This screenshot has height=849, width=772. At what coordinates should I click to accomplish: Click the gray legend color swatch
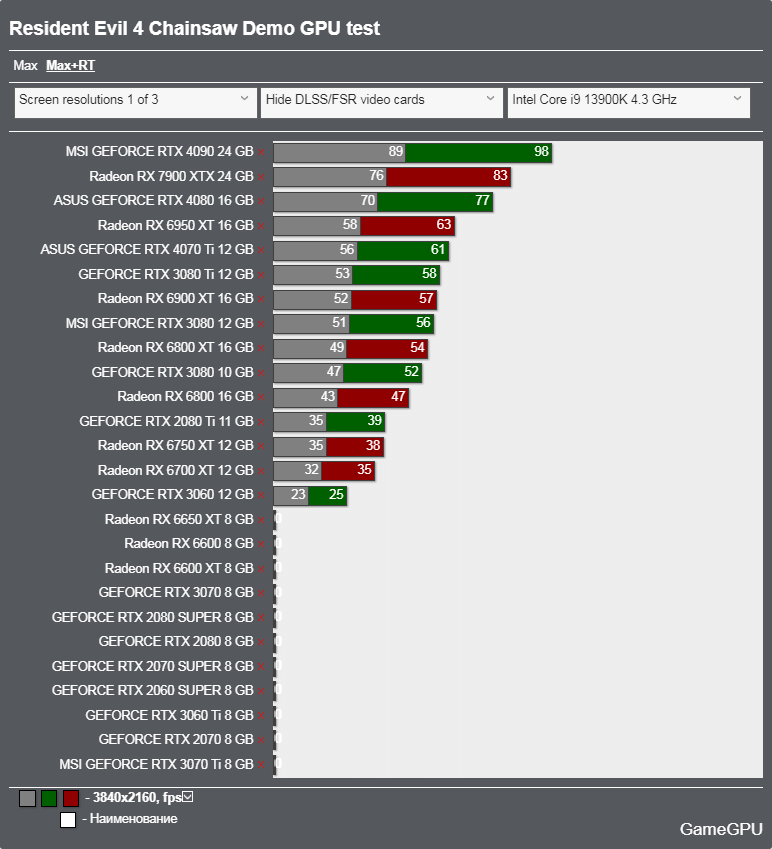click(28, 798)
